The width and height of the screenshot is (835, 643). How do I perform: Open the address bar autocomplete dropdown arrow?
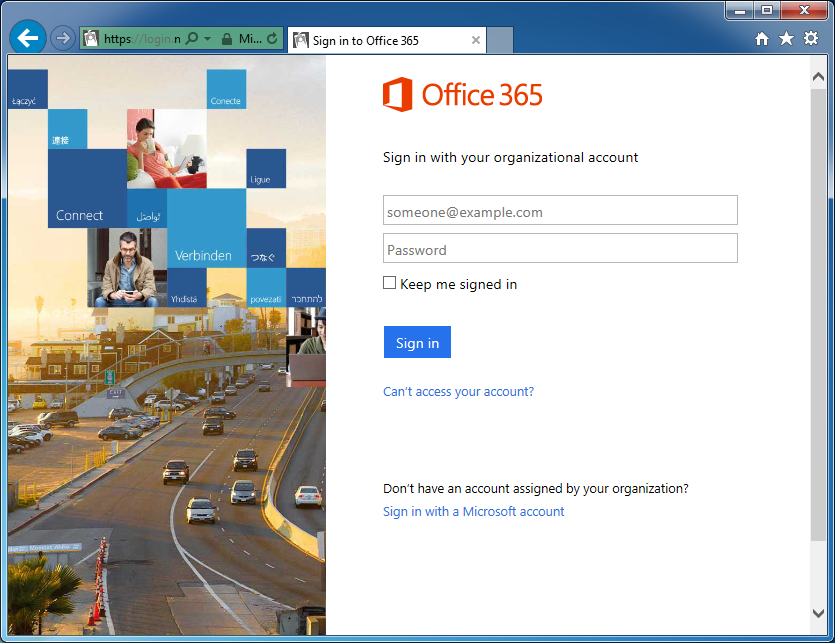pyautogui.click(x=208, y=39)
